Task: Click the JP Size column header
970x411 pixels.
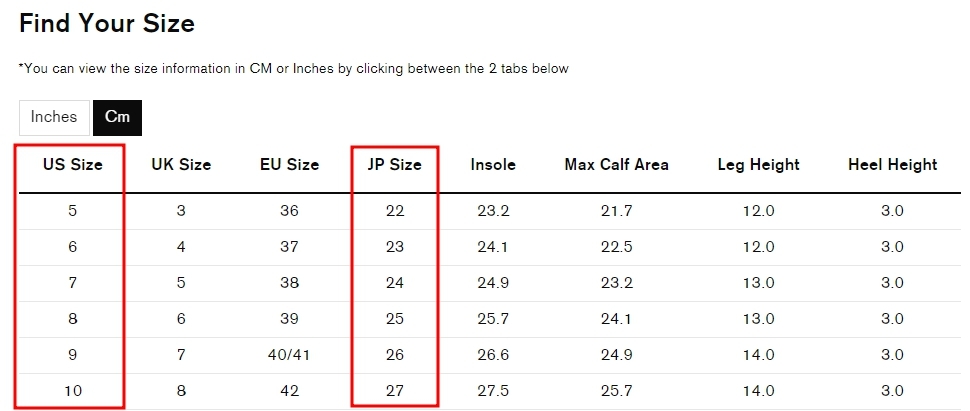Action: [394, 164]
